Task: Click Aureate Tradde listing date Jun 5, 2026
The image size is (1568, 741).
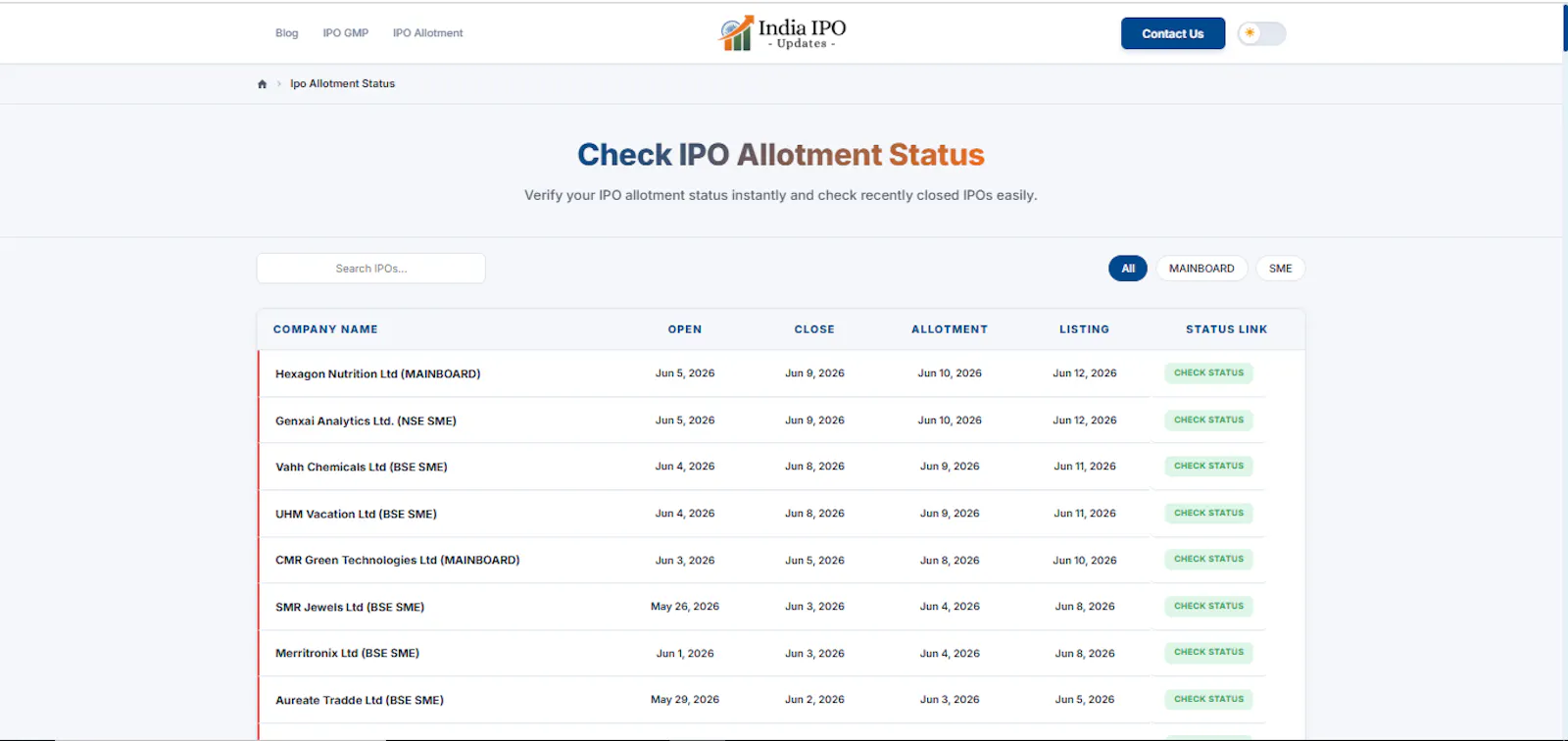Action: point(1085,700)
